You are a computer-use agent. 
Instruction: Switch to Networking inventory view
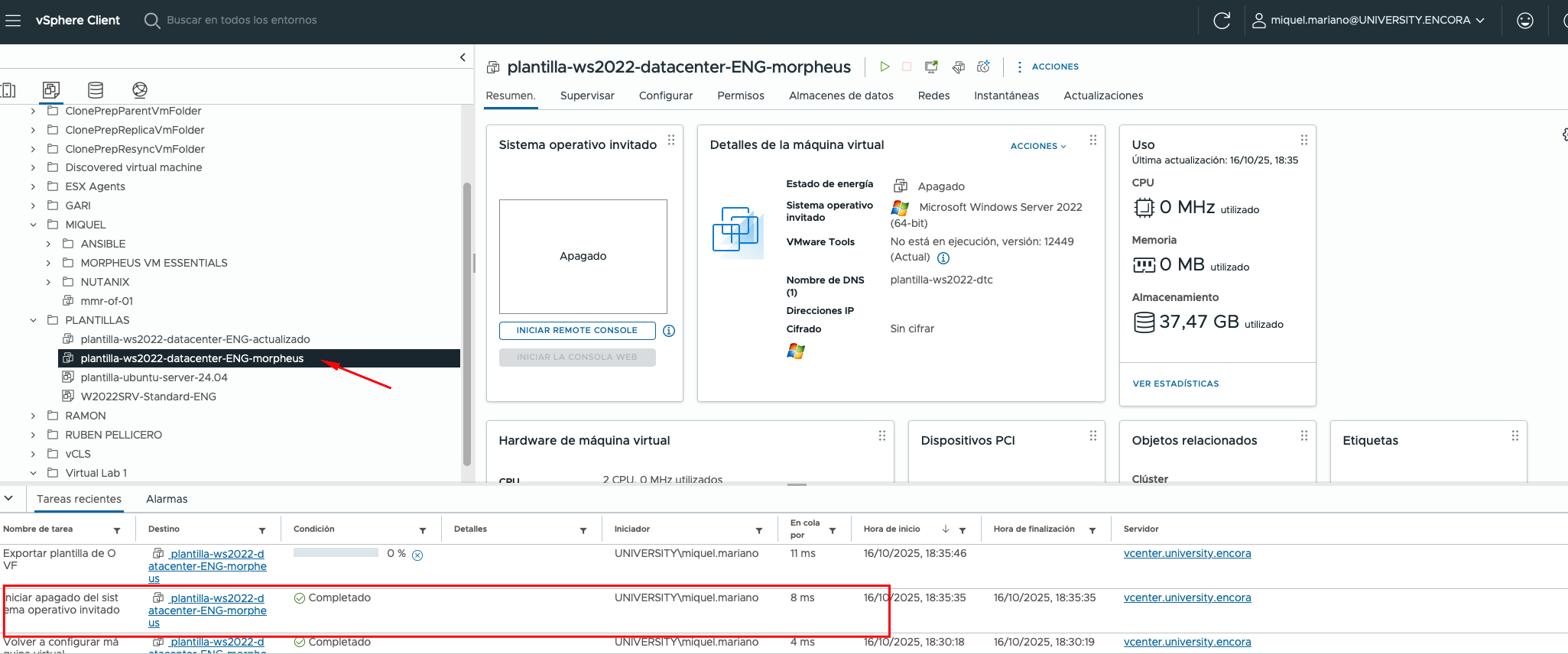click(140, 90)
